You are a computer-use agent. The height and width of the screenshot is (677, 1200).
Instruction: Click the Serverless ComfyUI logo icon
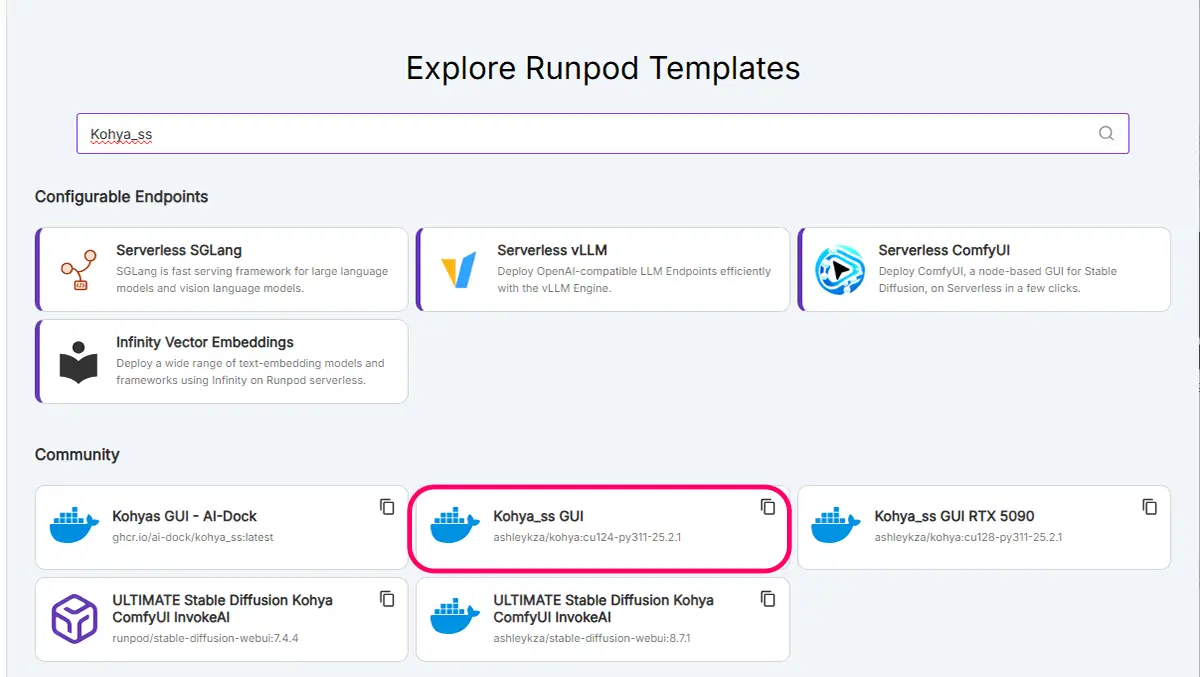point(840,270)
